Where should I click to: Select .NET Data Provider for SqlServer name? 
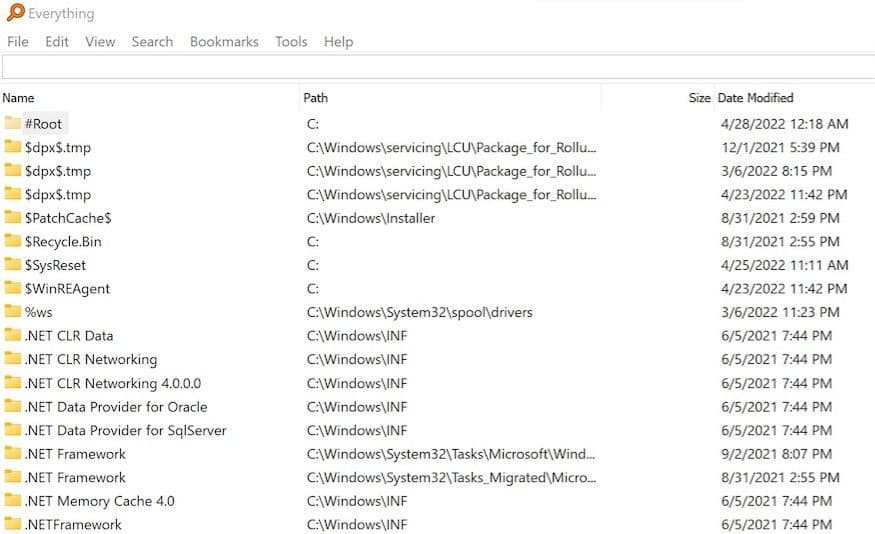pos(126,430)
